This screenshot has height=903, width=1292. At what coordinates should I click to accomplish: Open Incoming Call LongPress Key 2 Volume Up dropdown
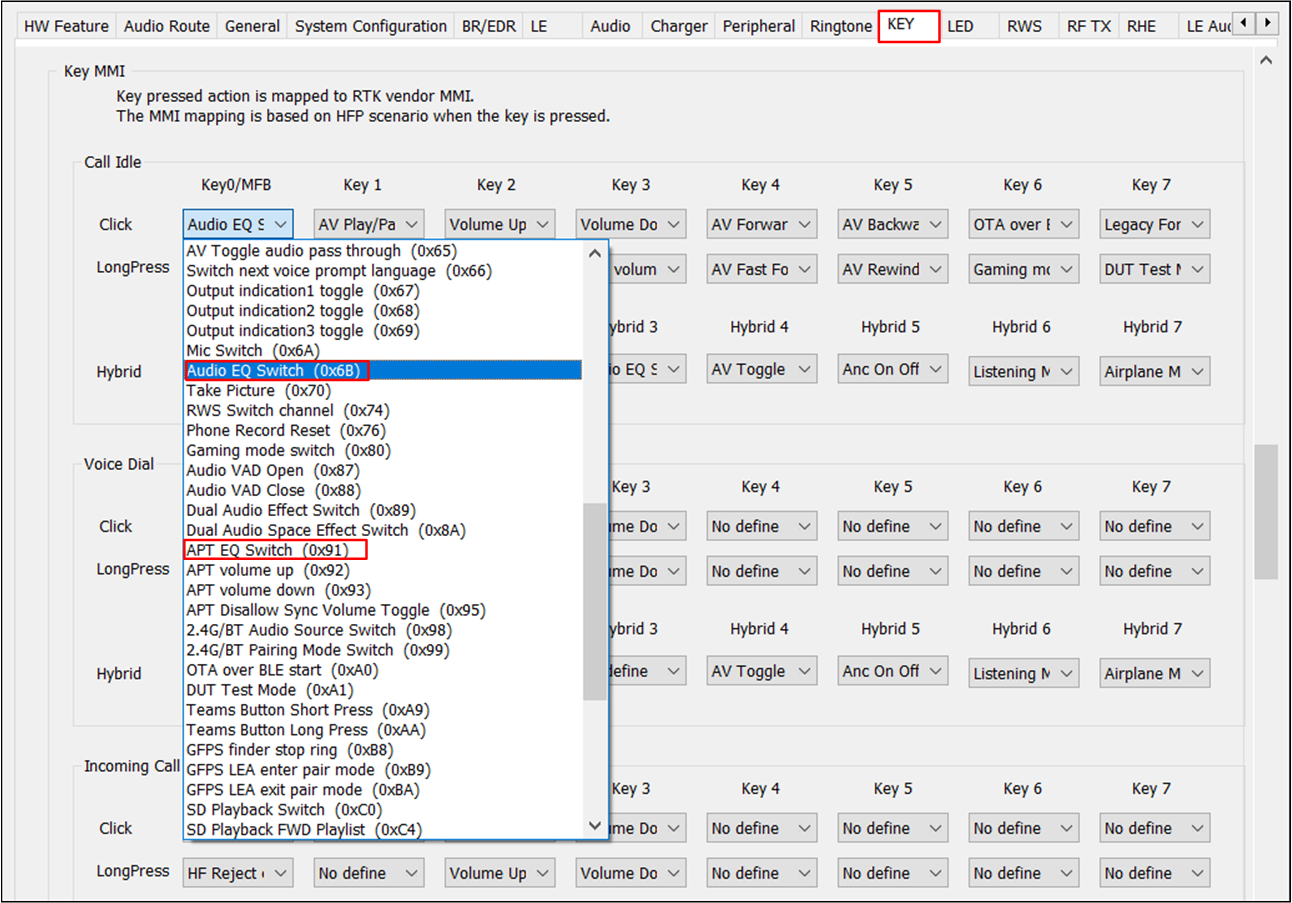(500, 873)
